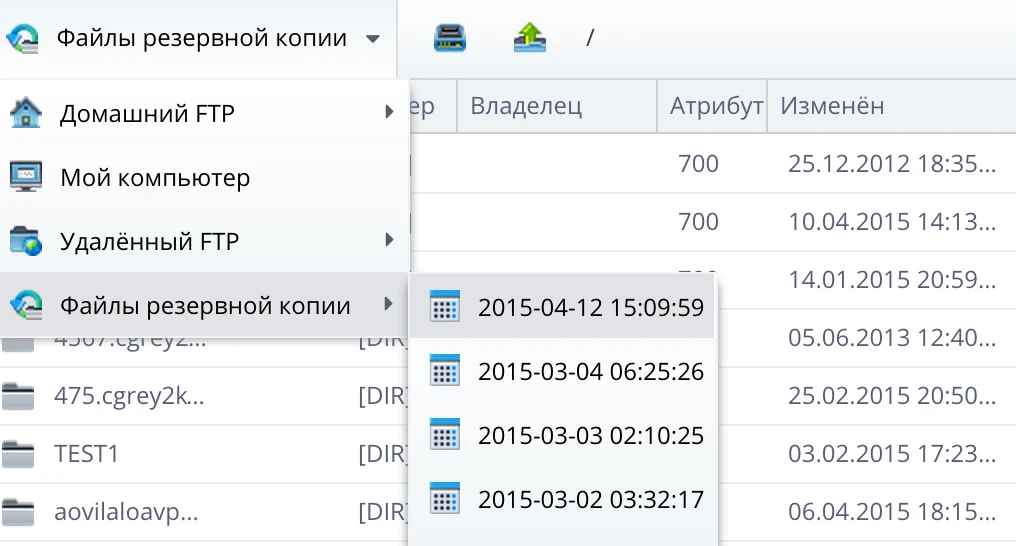The image size is (1016, 546).
Task: Click calendar icon beside 2015-04-12 backup
Action: tap(444, 306)
